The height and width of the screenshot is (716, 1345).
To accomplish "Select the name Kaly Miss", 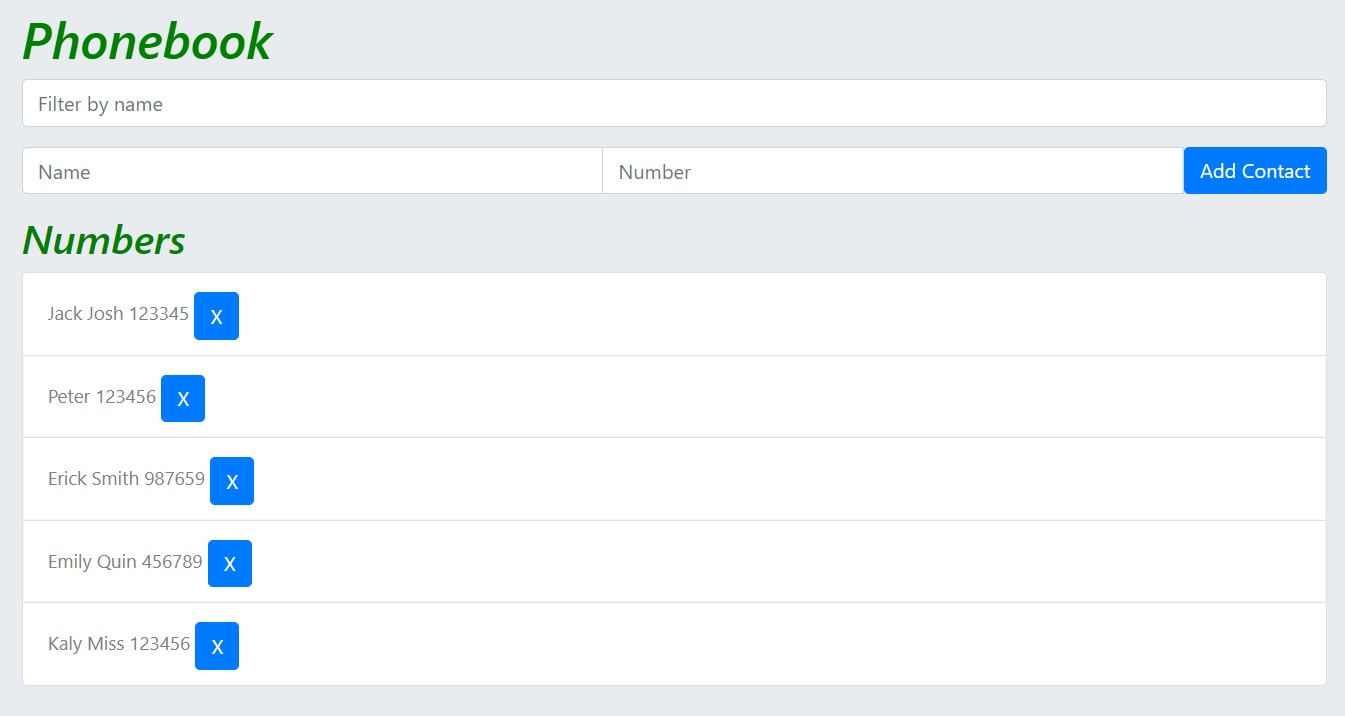I will pos(86,644).
